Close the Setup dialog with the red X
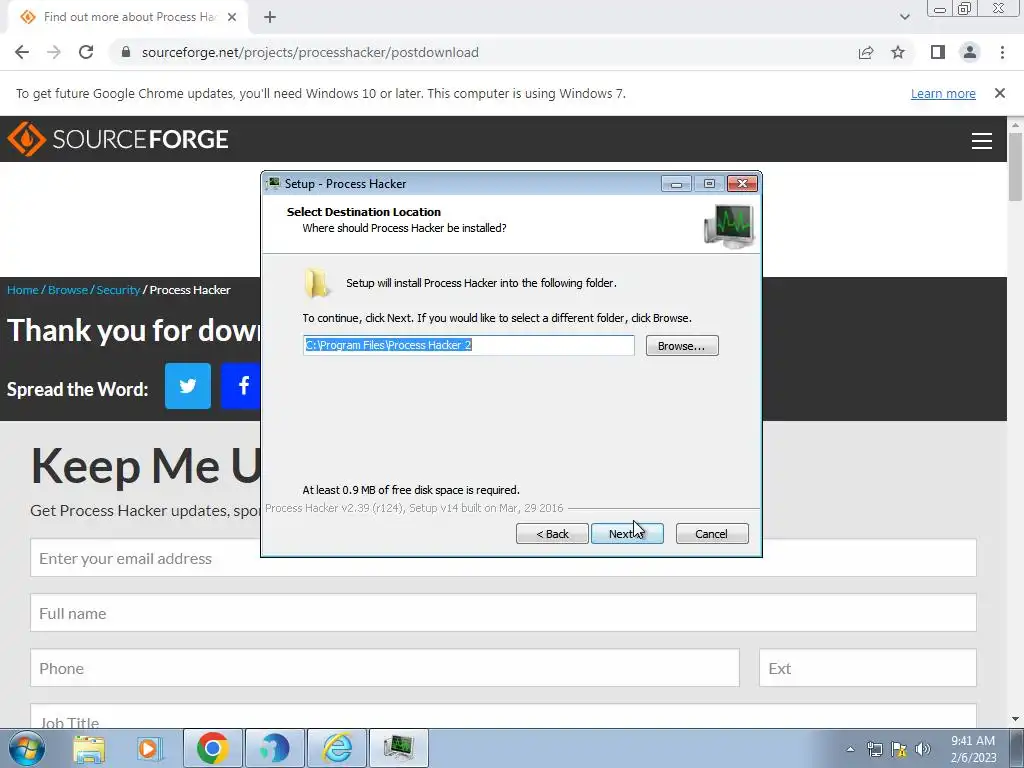1024x768 pixels. (x=743, y=184)
